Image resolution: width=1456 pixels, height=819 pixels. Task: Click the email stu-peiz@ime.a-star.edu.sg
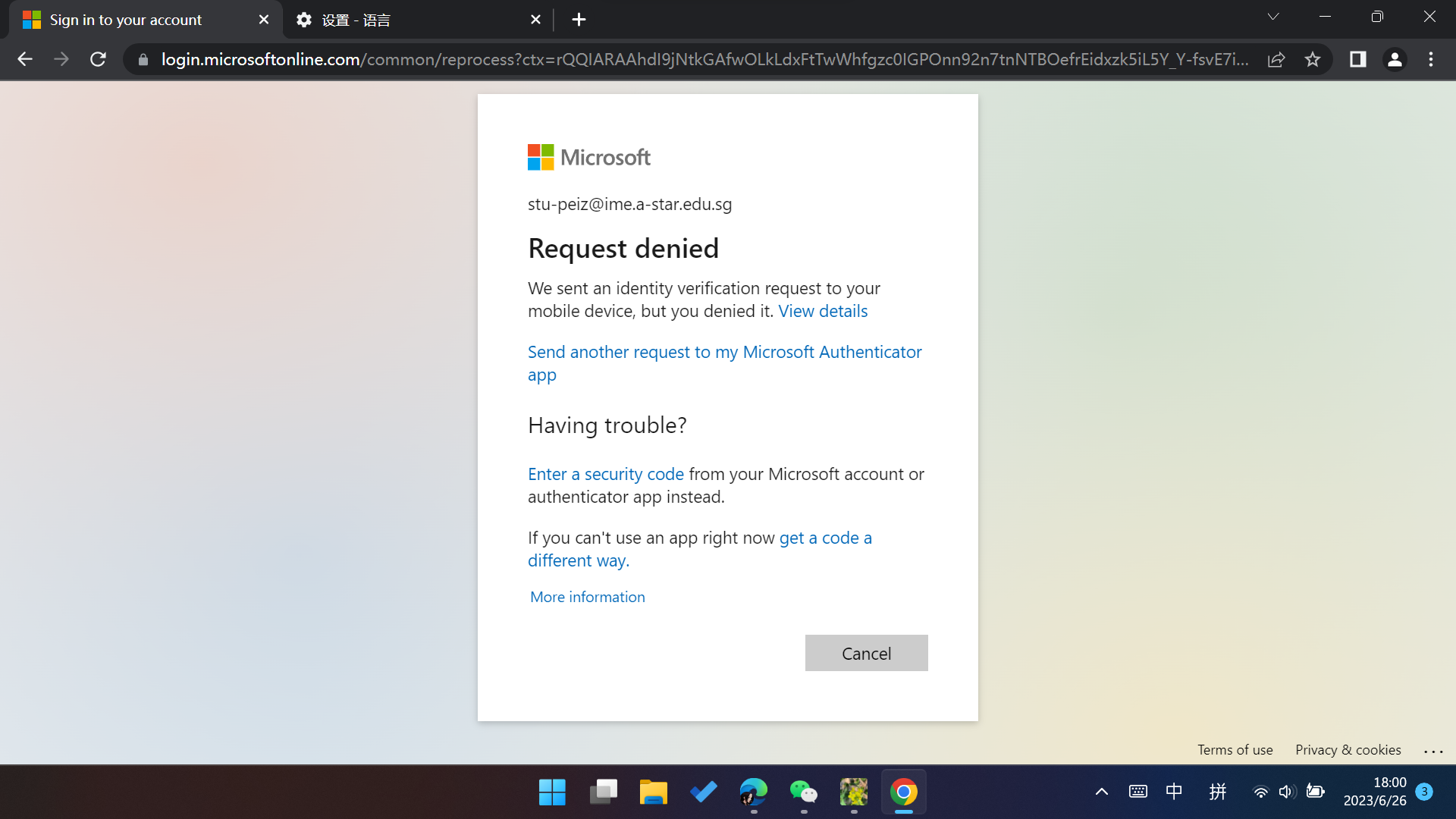tap(630, 205)
